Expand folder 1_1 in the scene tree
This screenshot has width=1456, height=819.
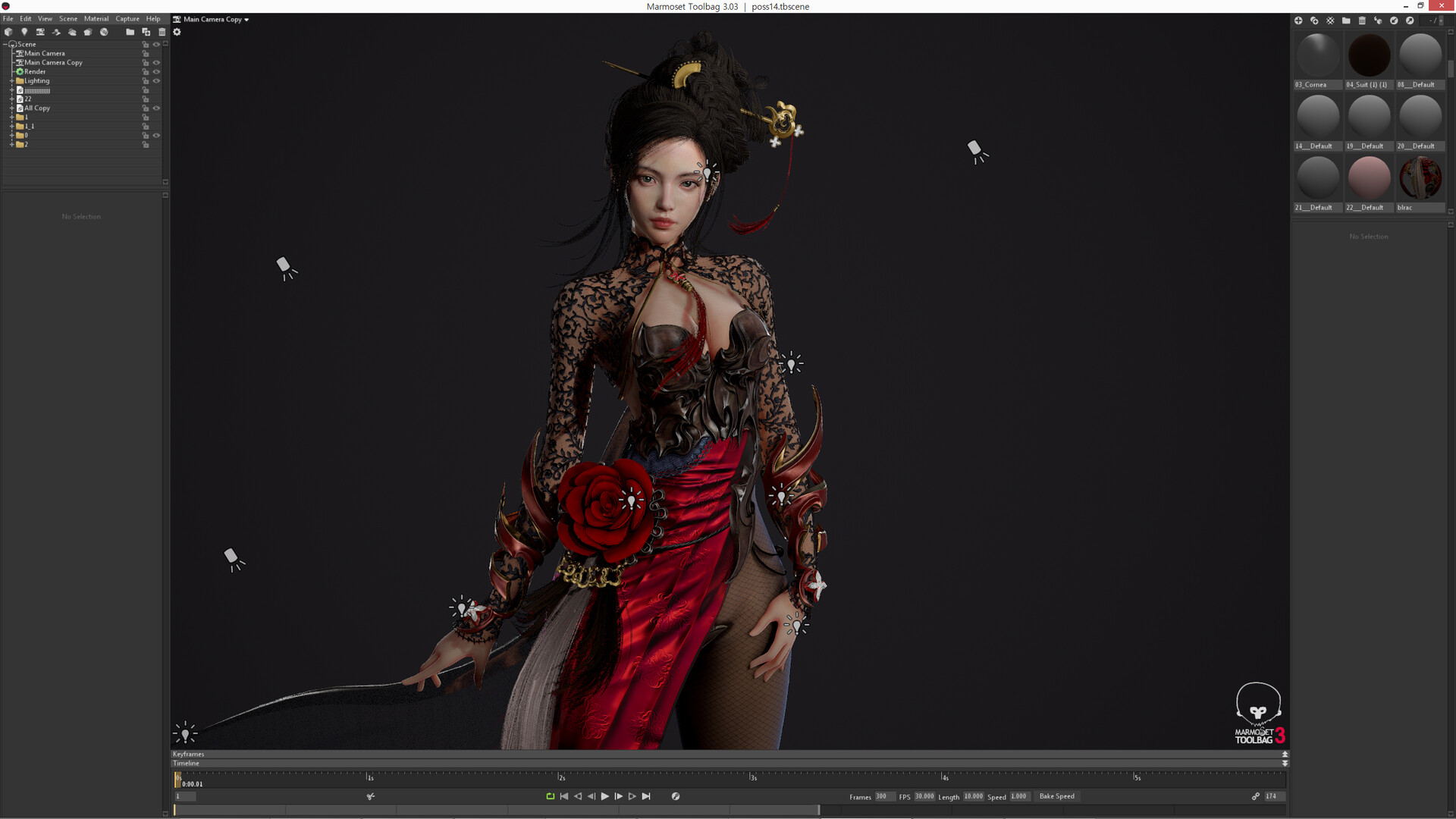pos(11,126)
